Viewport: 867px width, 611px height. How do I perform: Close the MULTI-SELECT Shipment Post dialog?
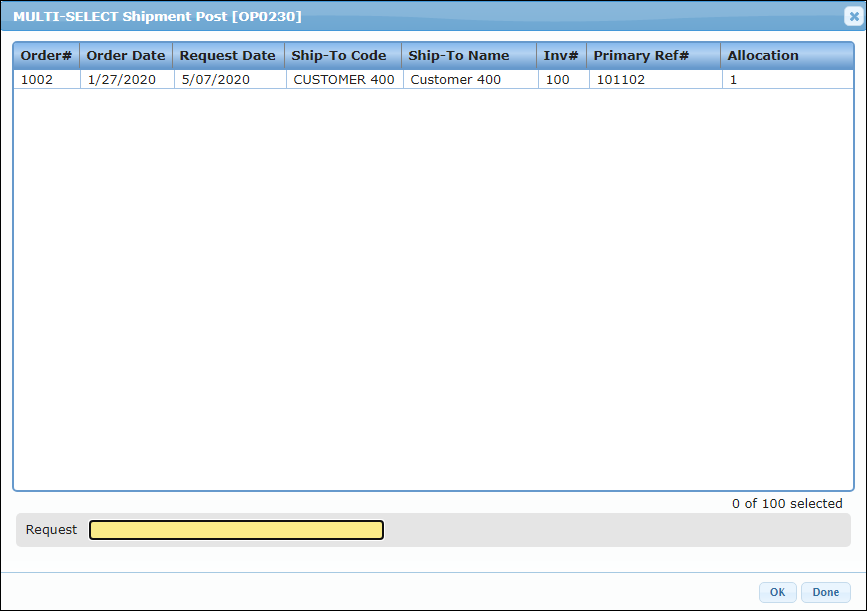852,16
